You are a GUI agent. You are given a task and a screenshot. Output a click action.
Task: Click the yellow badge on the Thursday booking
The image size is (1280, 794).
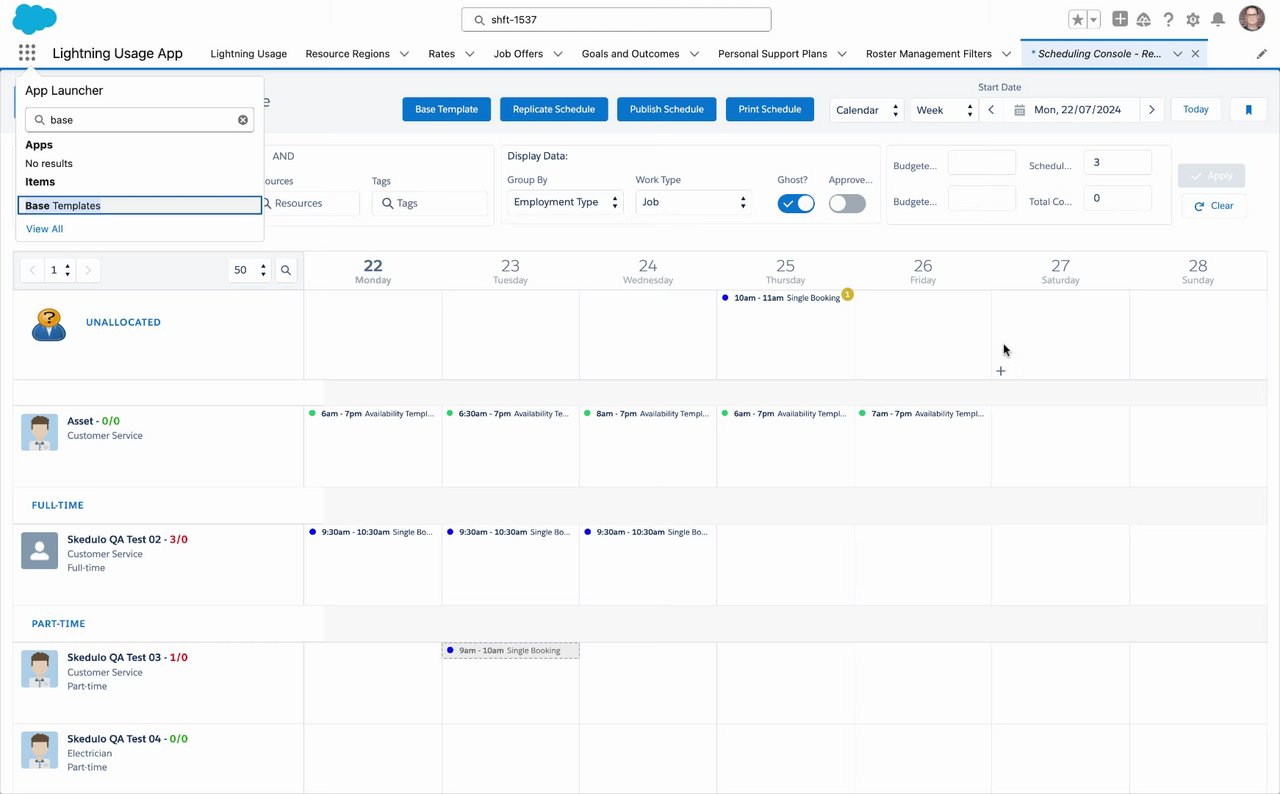point(847,294)
